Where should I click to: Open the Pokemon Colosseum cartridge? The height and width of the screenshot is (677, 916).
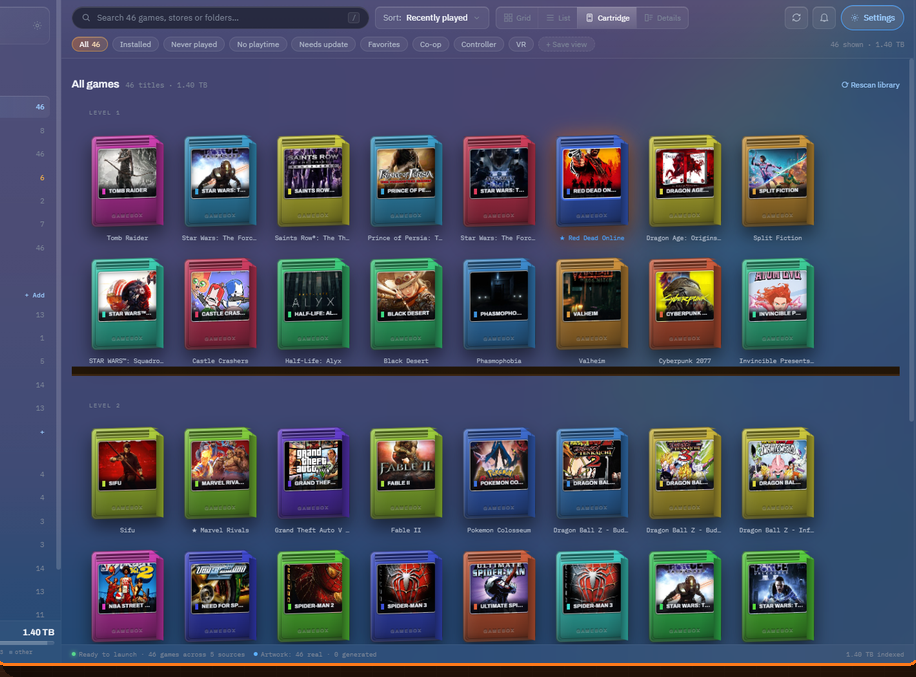tap(499, 474)
